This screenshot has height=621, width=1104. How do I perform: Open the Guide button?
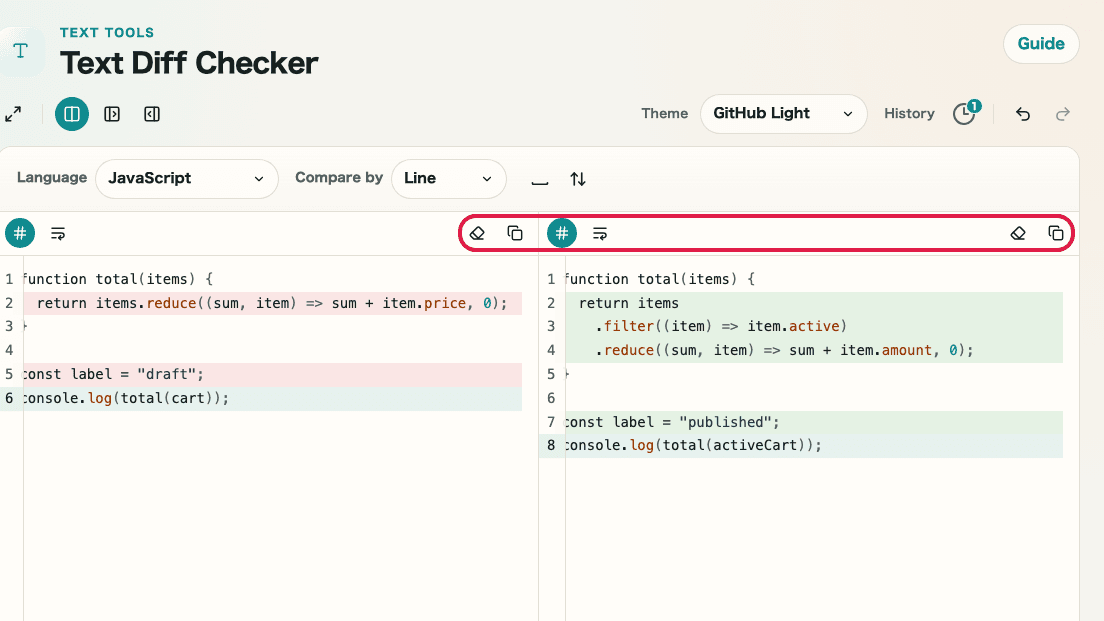click(x=1041, y=44)
